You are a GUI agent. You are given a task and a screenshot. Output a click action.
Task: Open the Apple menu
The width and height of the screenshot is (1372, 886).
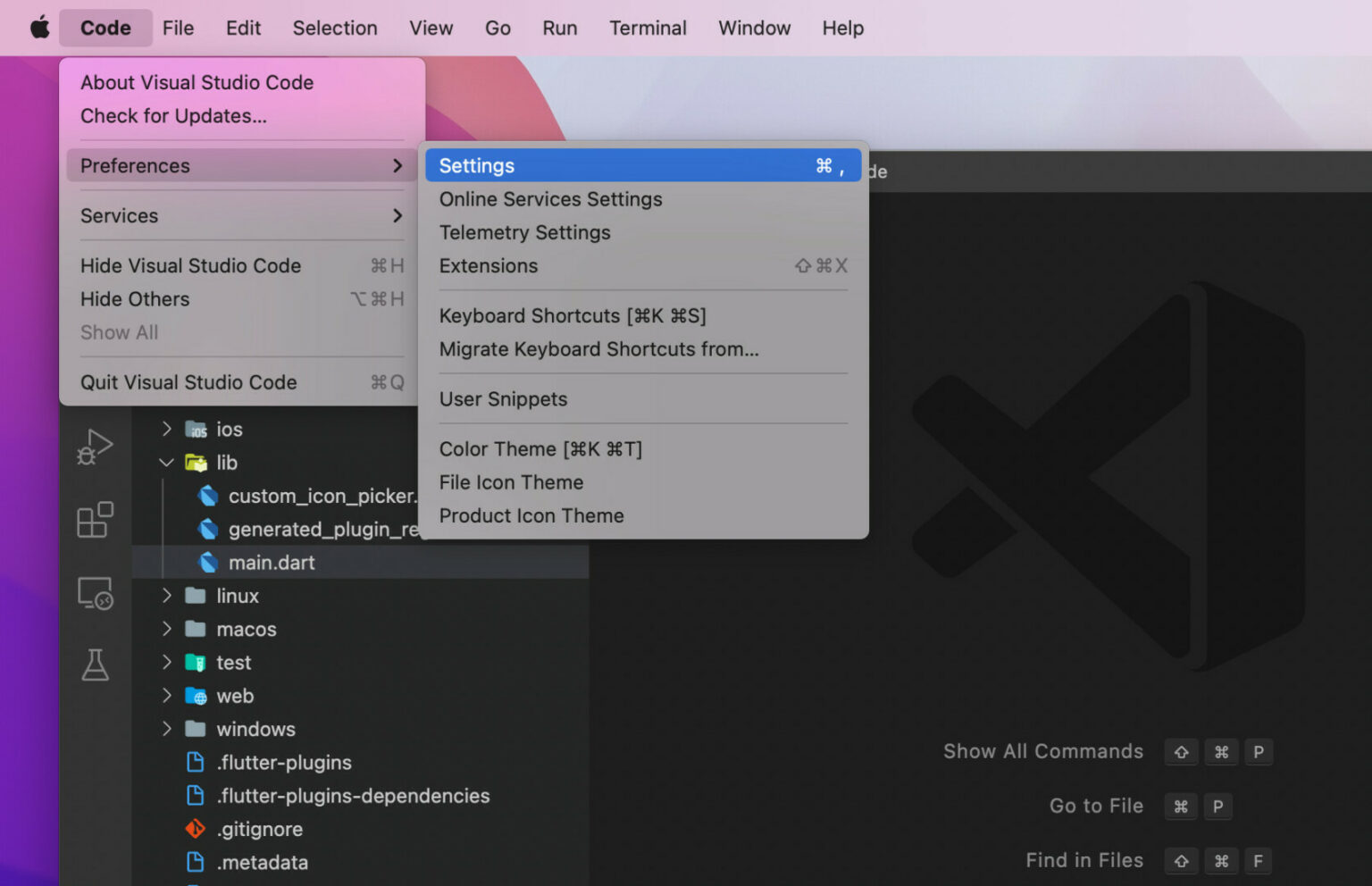tap(39, 28)
